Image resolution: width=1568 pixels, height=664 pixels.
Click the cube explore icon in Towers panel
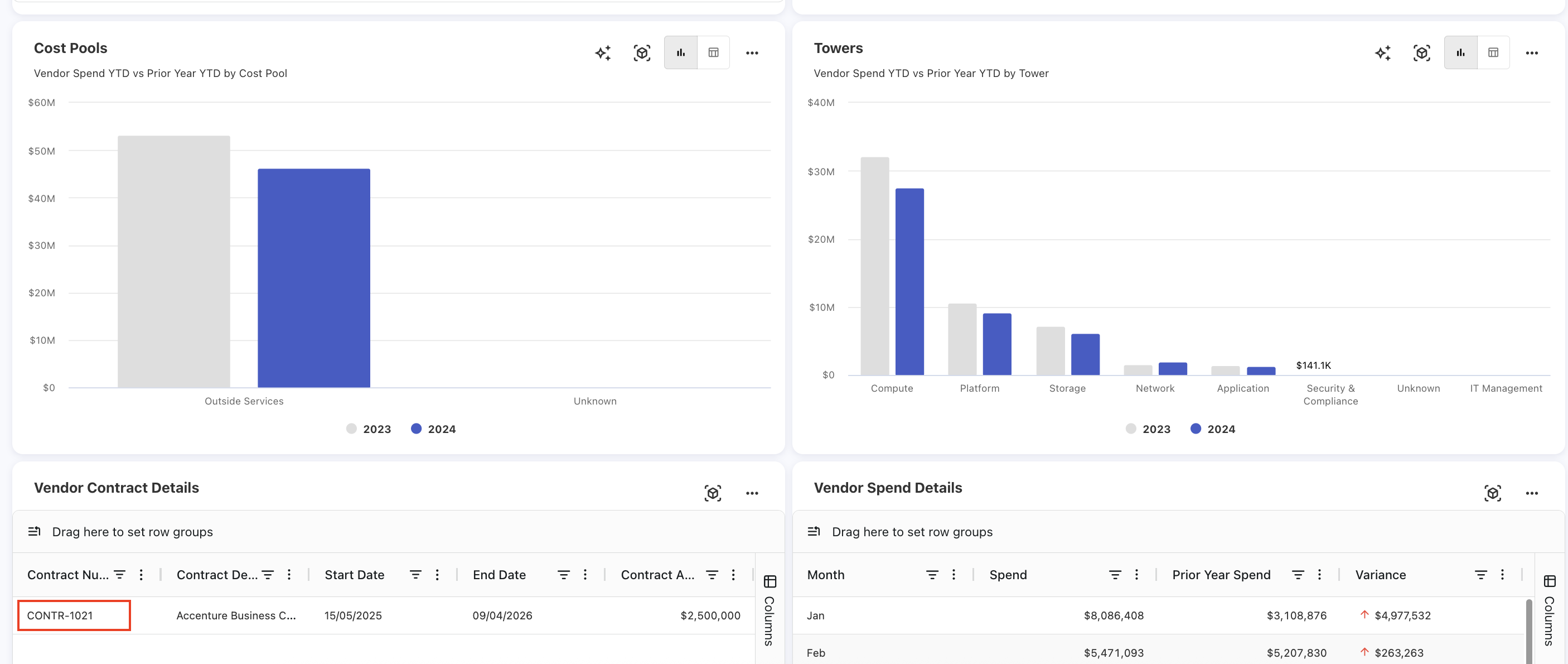pos(1421,53)
